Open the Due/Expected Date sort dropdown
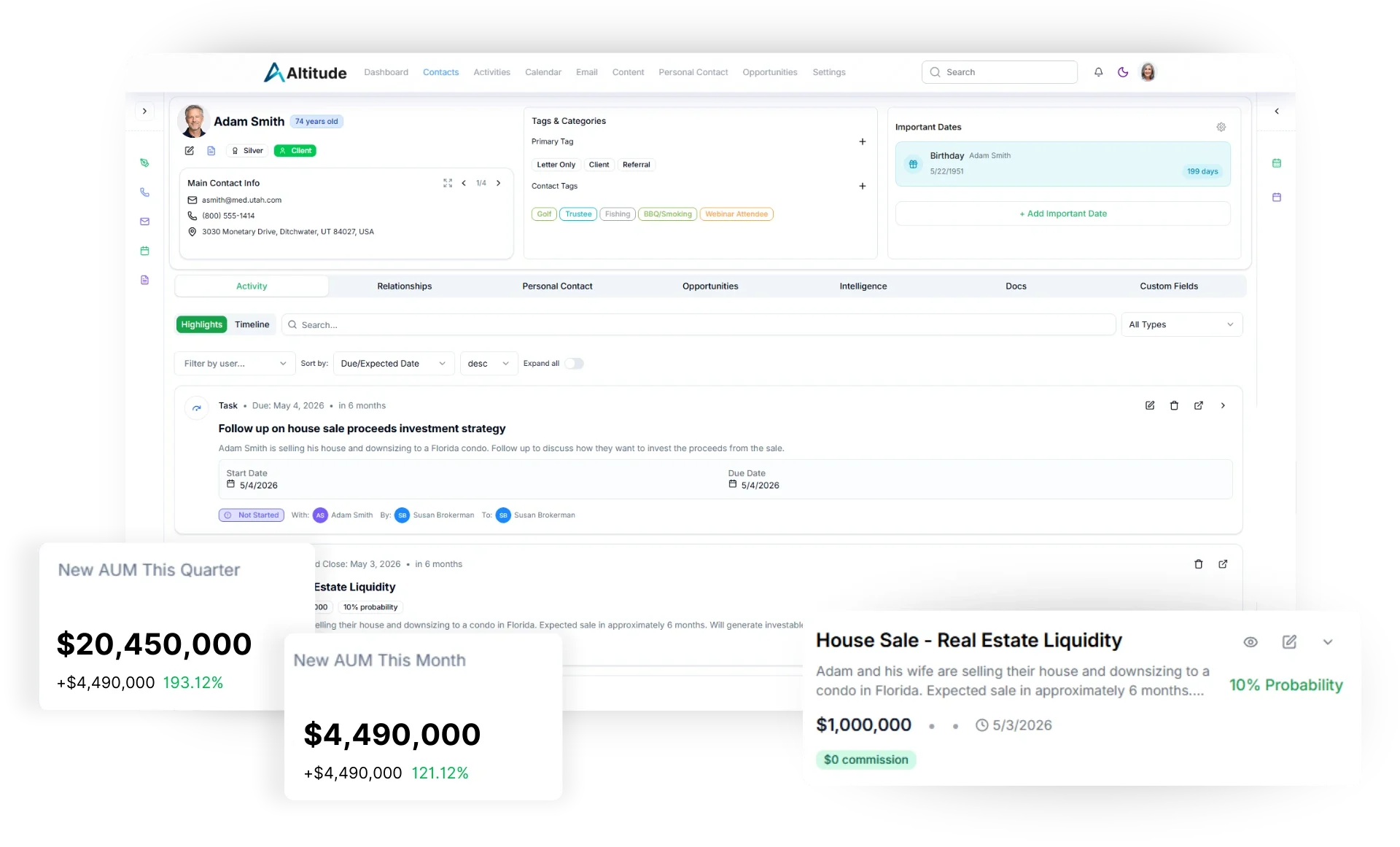 click(392, 363)
